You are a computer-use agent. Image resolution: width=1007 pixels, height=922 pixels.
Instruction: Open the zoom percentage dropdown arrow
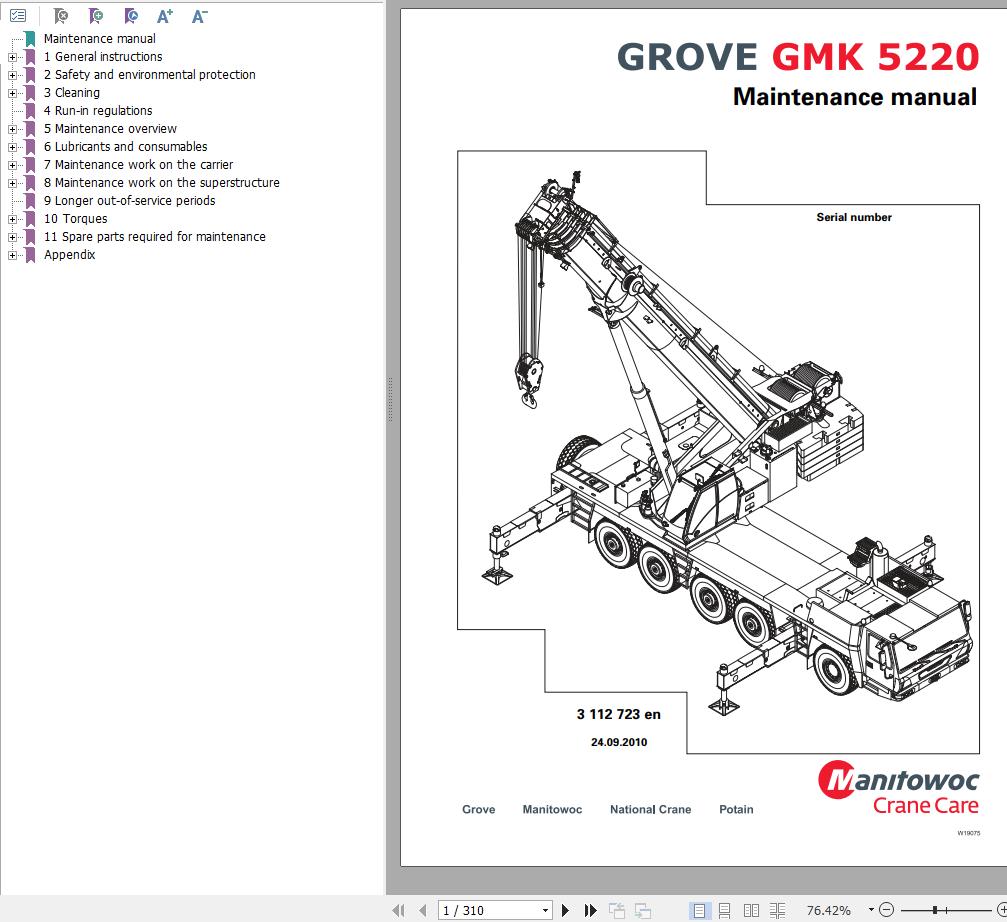[871, 910]
